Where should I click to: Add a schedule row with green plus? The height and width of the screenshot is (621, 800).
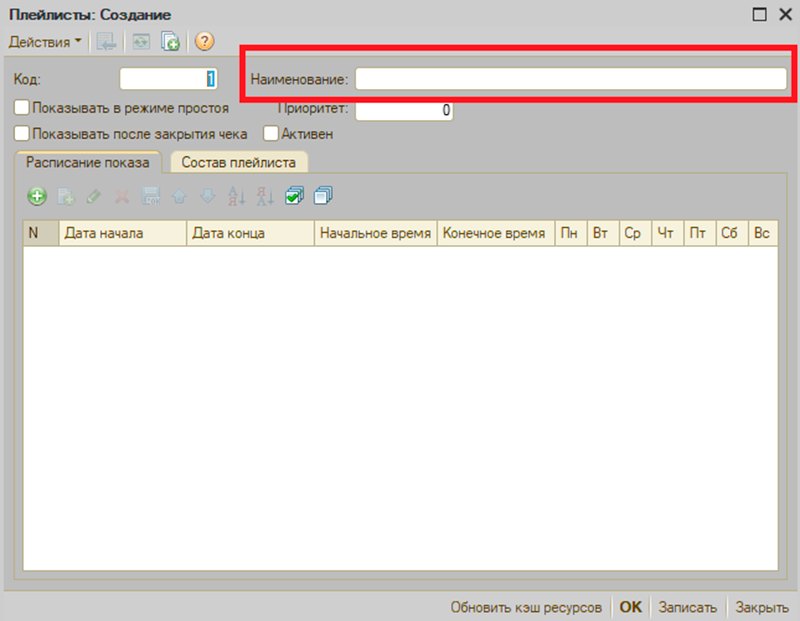tap(37, 196)
